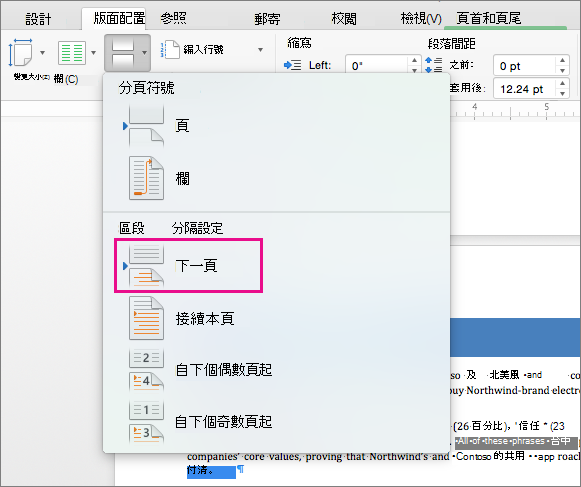Select 自下個奇數頁起 section break

pos(223,422)
